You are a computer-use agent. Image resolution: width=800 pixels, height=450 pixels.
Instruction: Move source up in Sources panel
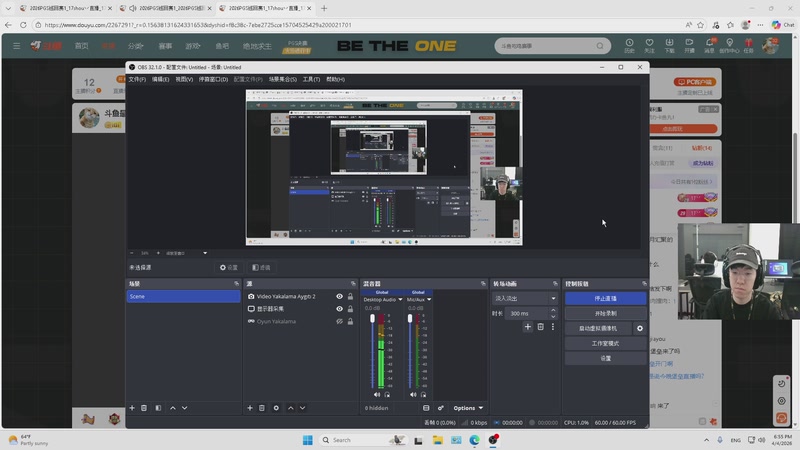point(290,408)
